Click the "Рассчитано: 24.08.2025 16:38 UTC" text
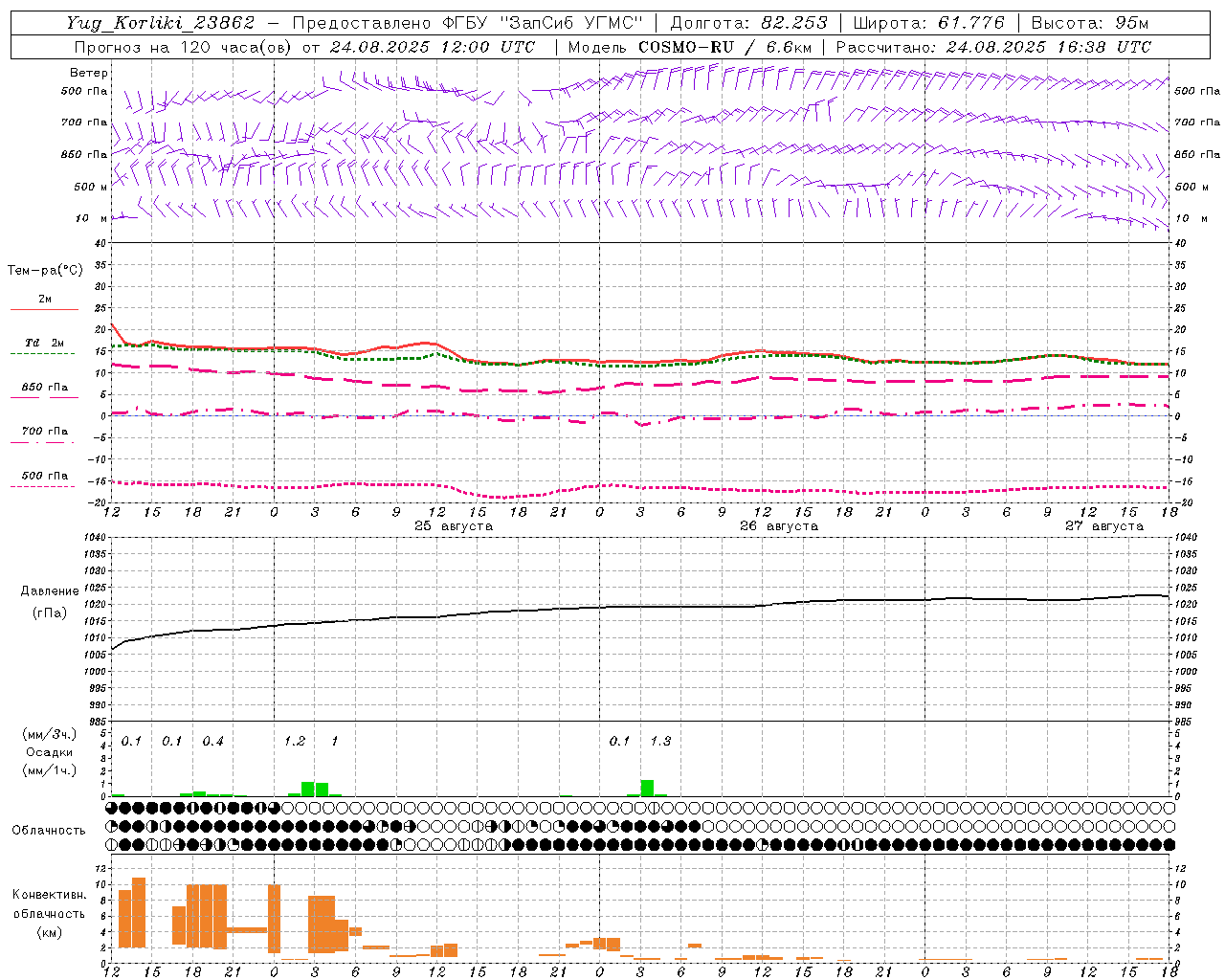Screen dimensions: 1225x980 993,47
